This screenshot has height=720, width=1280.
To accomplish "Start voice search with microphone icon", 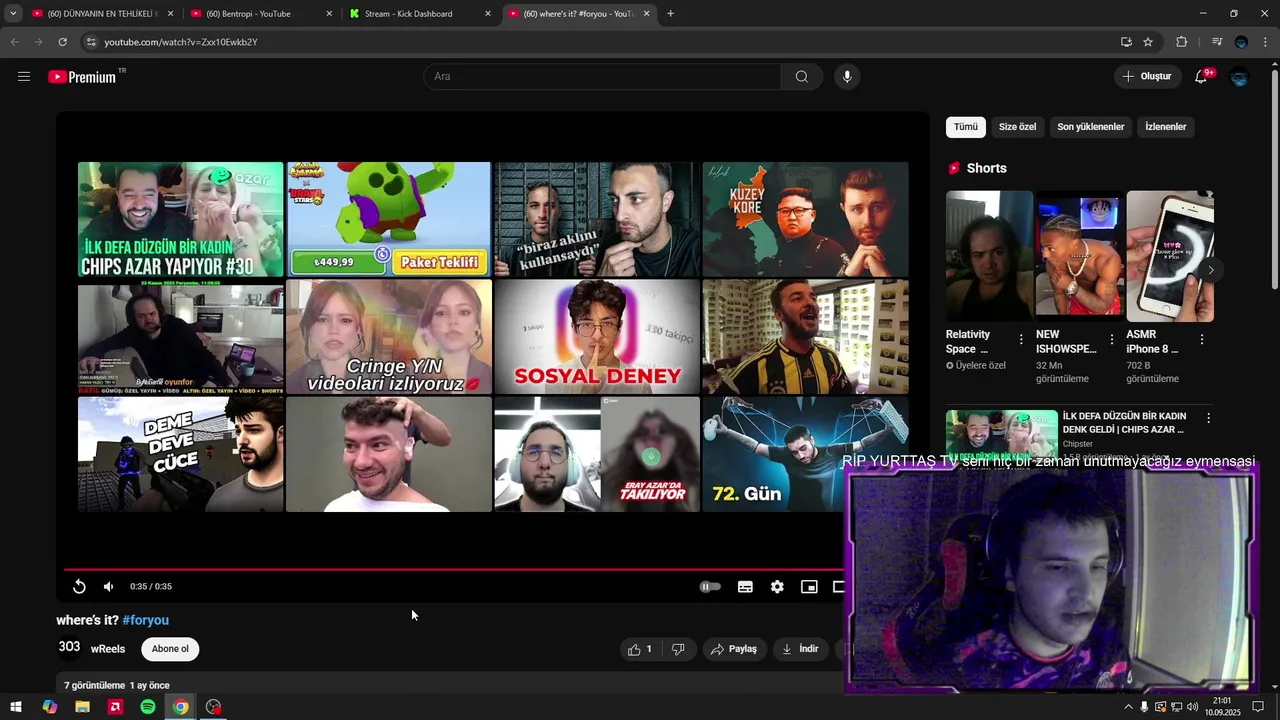I will (x=847, y=77).
